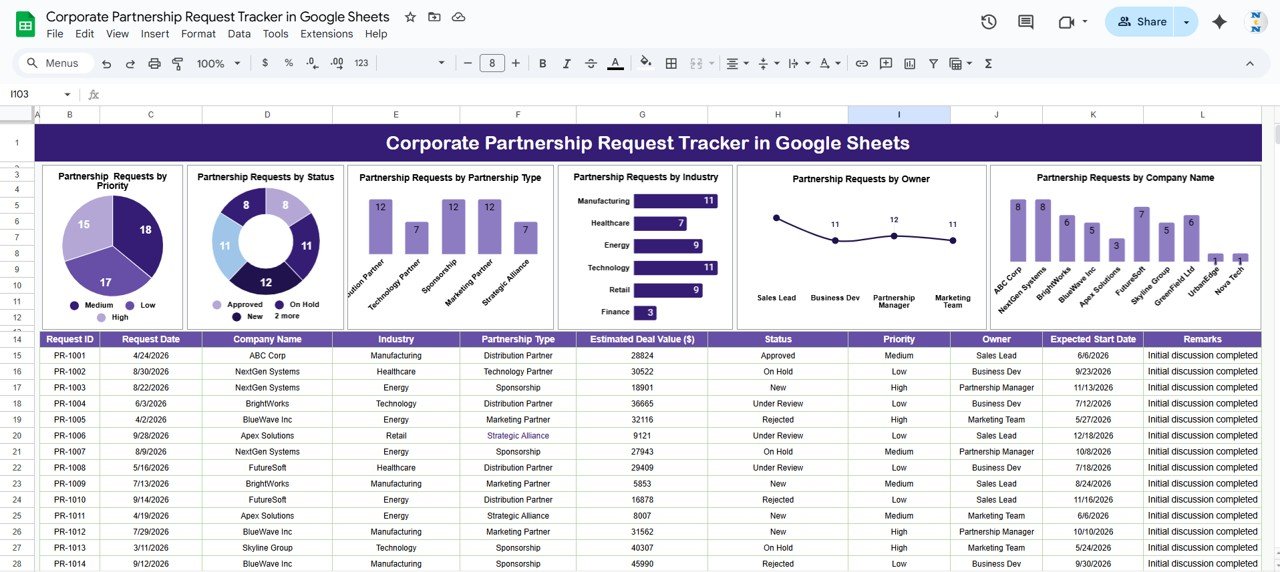Viewport: 1280px width, 572px height.
Task: Expand the Share button dropdown arrow
Action: [1186, 22]
